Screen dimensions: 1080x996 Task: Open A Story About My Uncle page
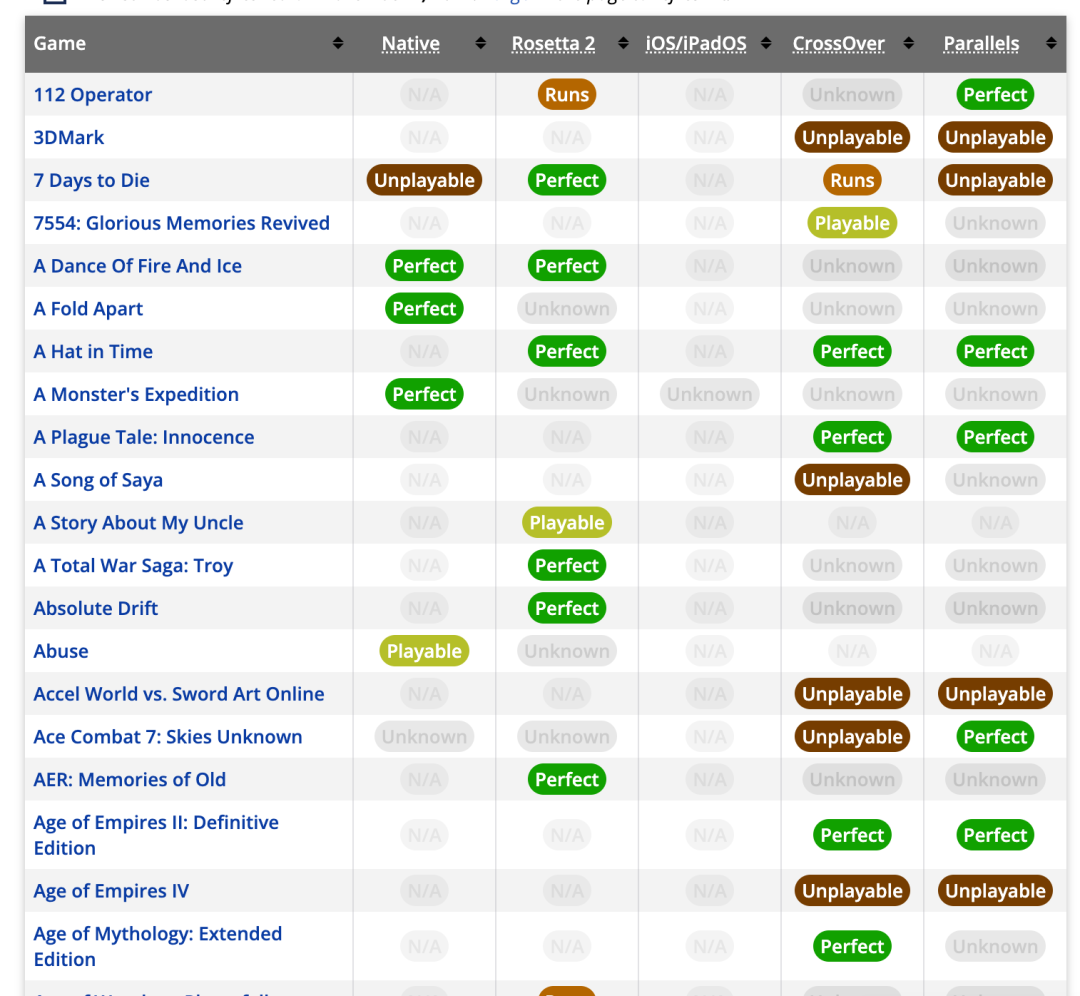[138, 523]
